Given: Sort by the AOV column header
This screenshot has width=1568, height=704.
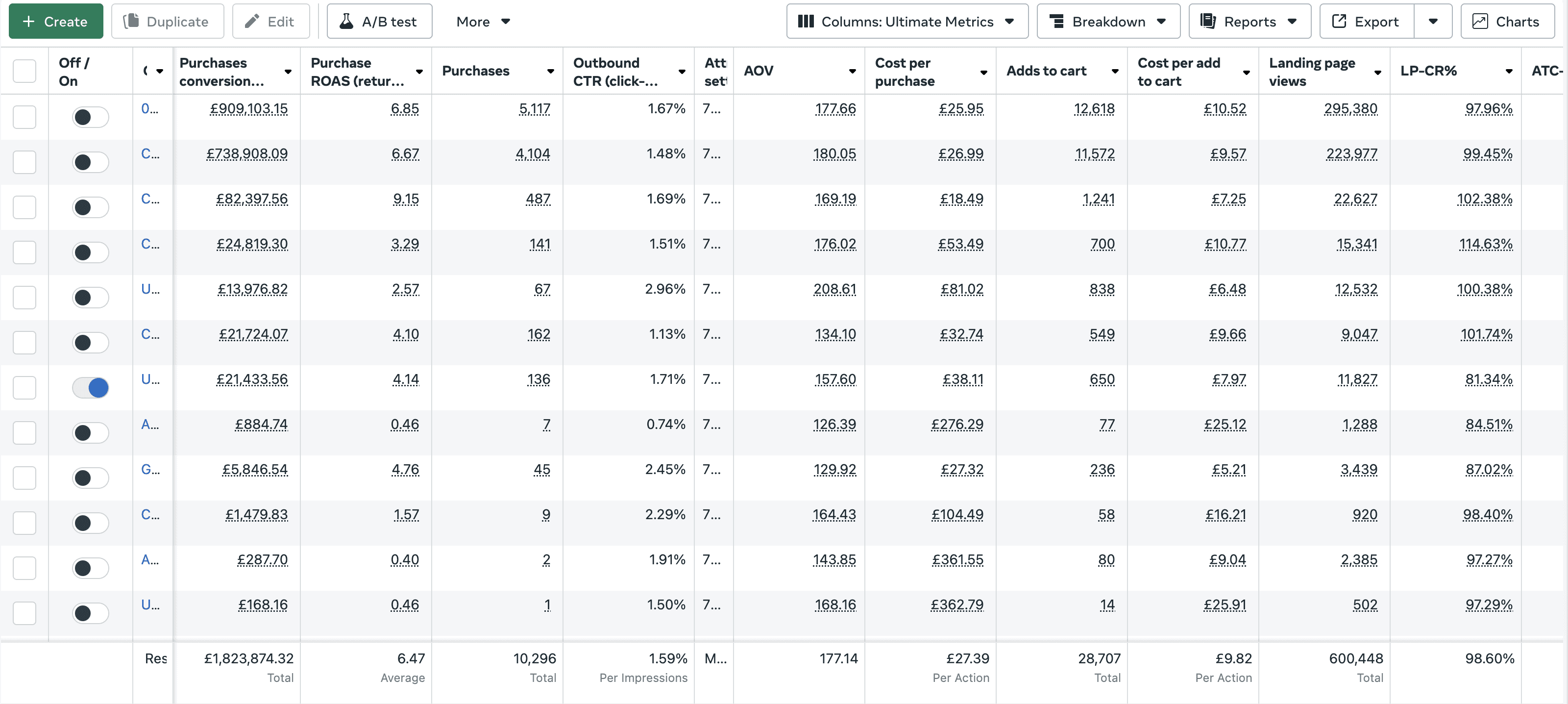Looking at the screenshot, I should (759, 71).
